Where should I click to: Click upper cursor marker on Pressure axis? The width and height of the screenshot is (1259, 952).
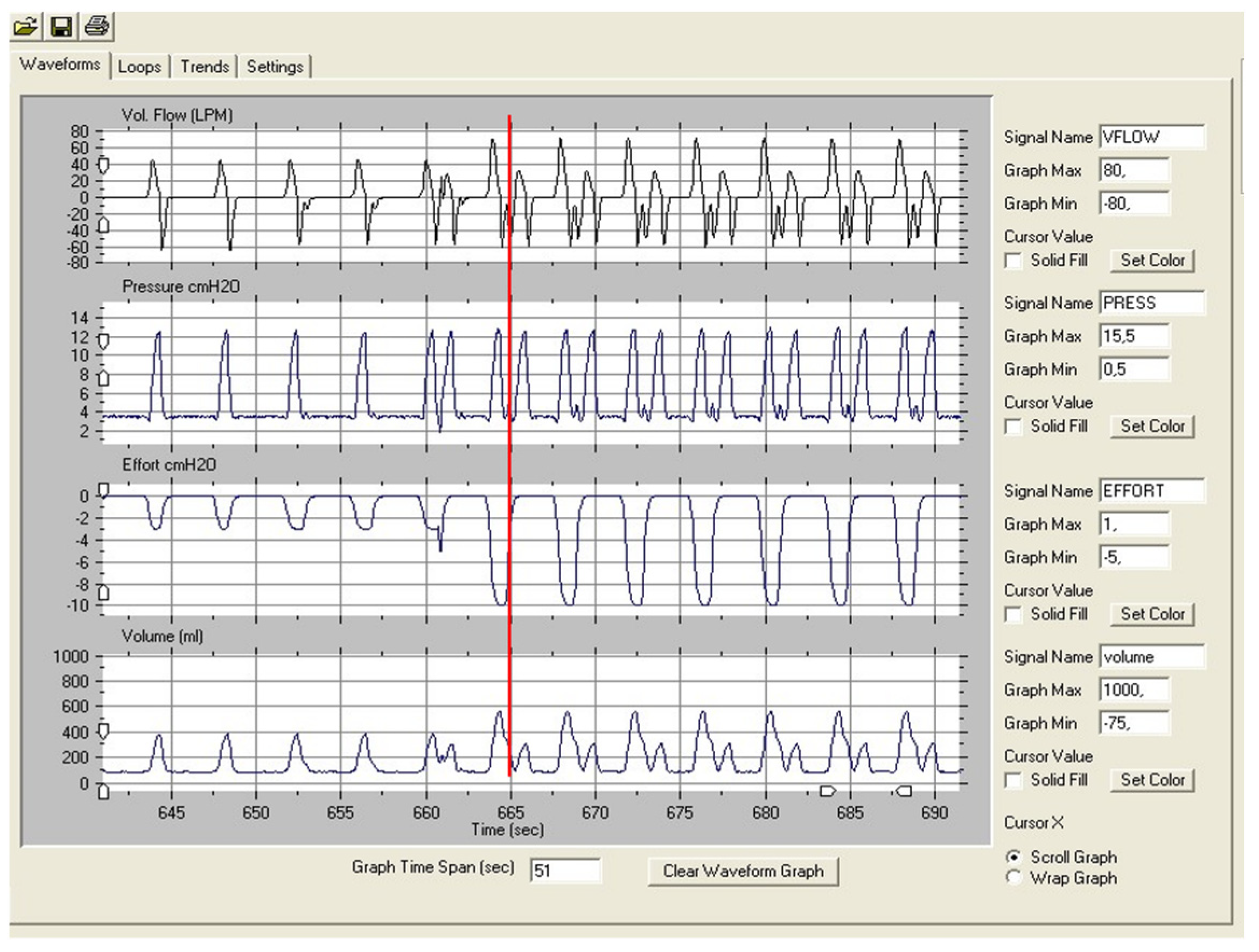(x=103, y=341)
